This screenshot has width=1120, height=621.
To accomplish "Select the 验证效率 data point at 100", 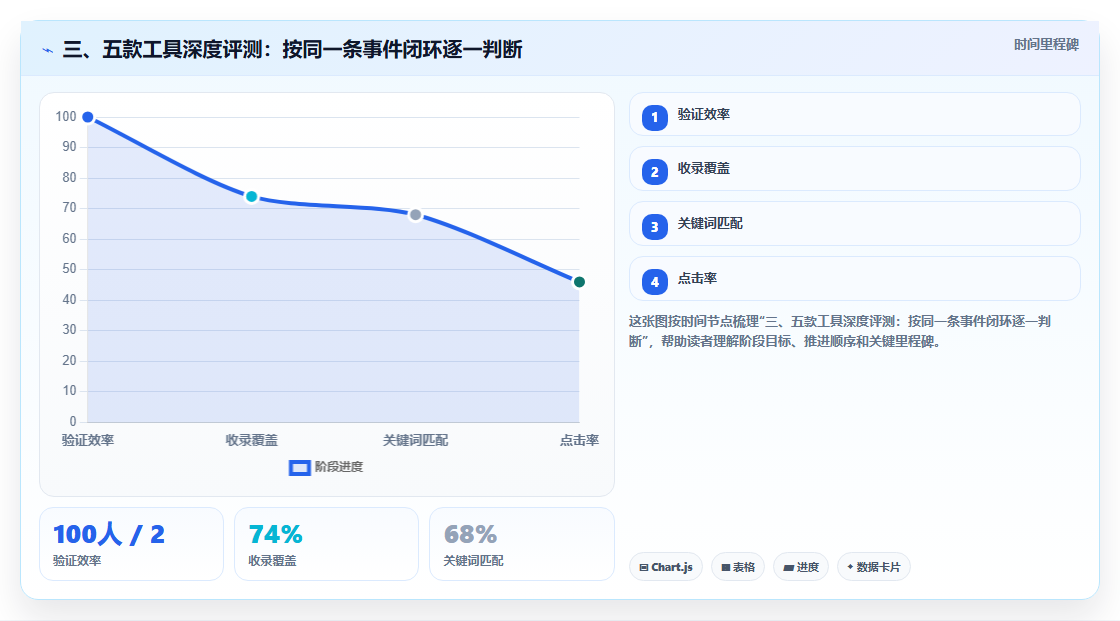I will click(88, 117).
